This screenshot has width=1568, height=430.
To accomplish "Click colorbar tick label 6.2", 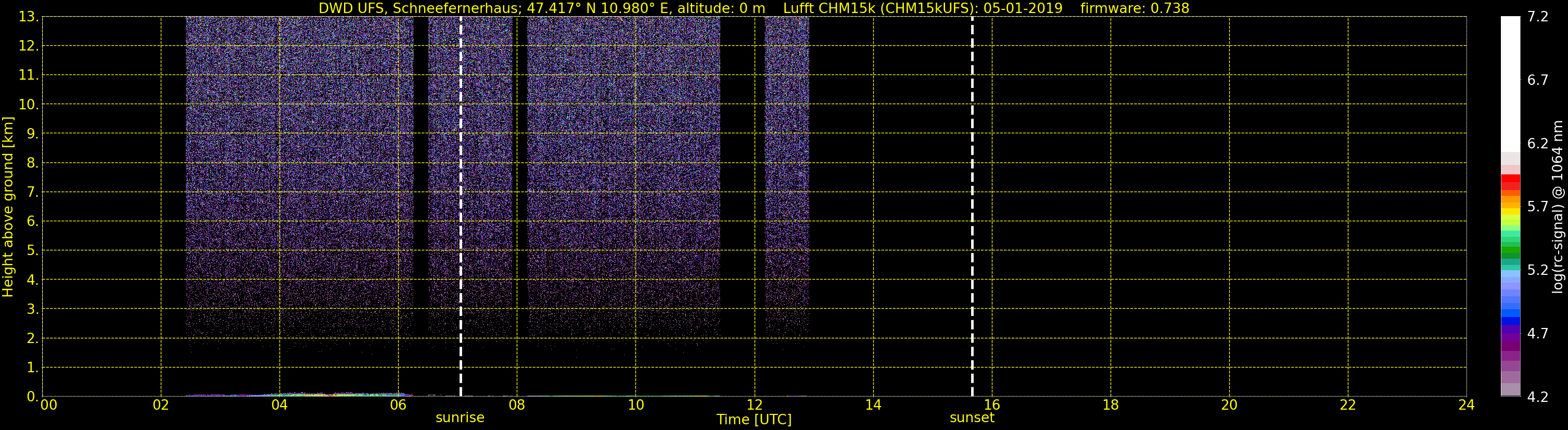I will click(x=1538, y=144).
